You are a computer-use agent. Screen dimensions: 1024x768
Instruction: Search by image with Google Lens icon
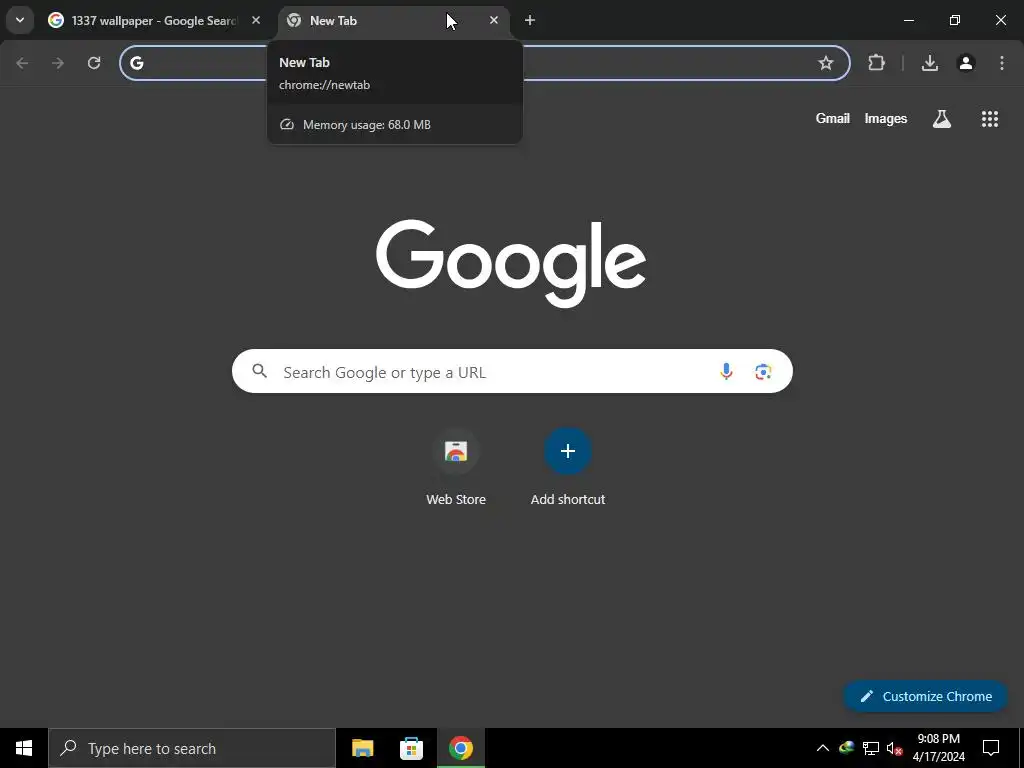(x=763, y=372)
